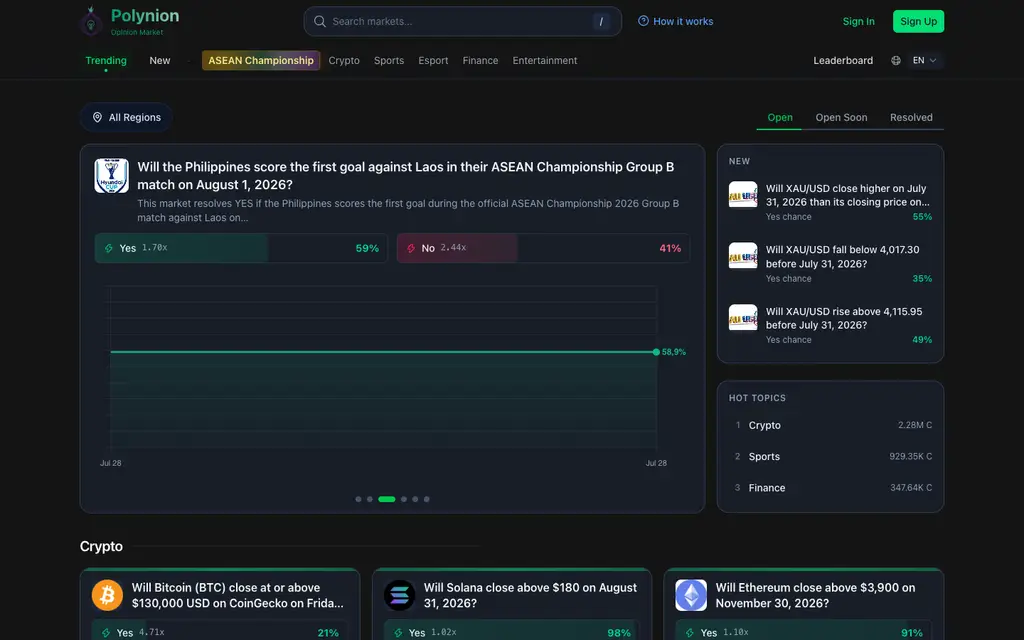Go to fourth carousel slide dot
The height and width of the screenshot is (640, 1024).
click(404, 499)
